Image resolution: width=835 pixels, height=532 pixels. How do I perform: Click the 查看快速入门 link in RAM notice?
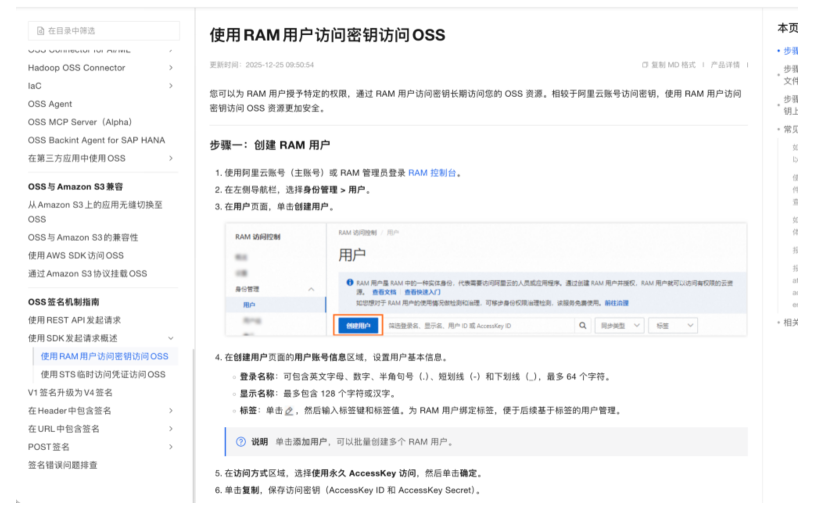[422, 292]
